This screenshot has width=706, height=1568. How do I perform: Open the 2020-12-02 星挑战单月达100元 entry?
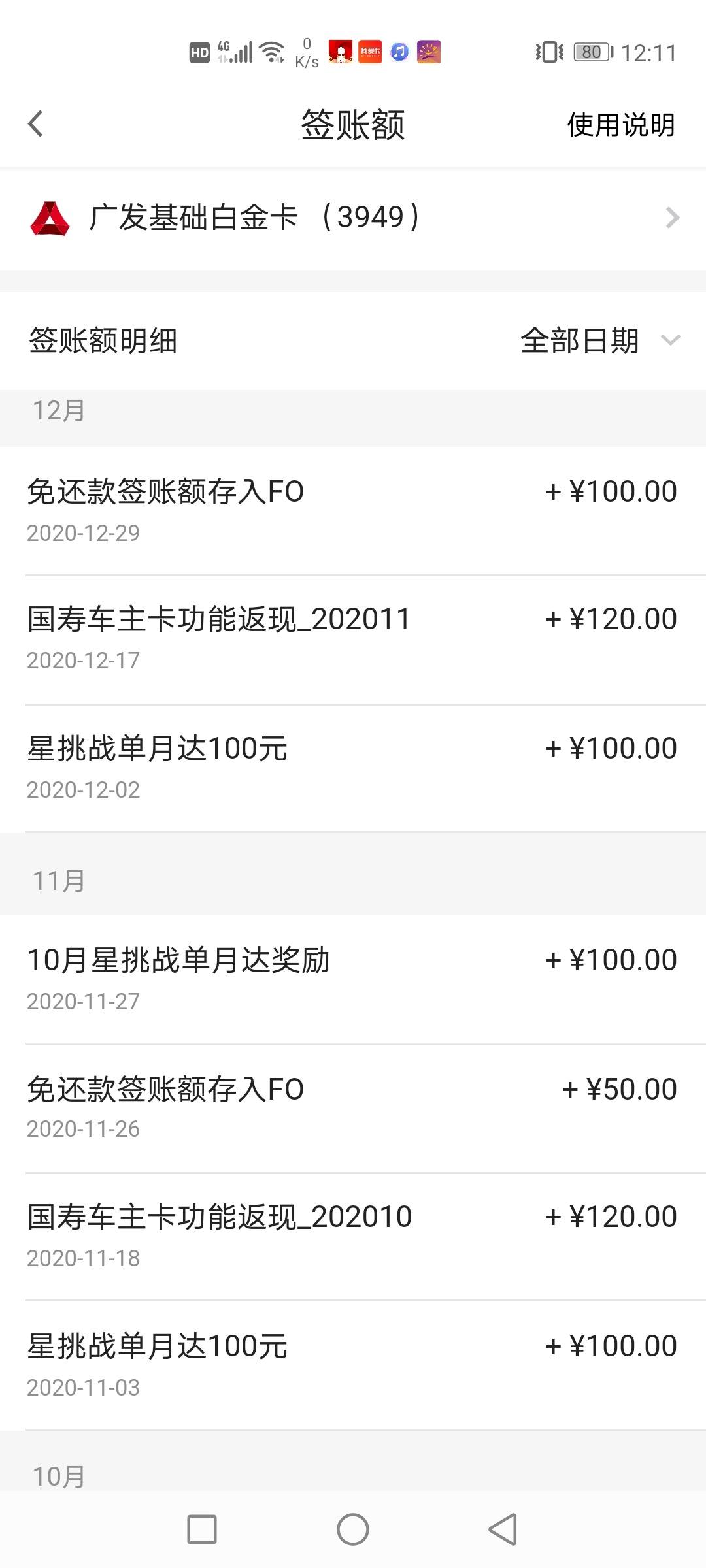click(353, 768)
